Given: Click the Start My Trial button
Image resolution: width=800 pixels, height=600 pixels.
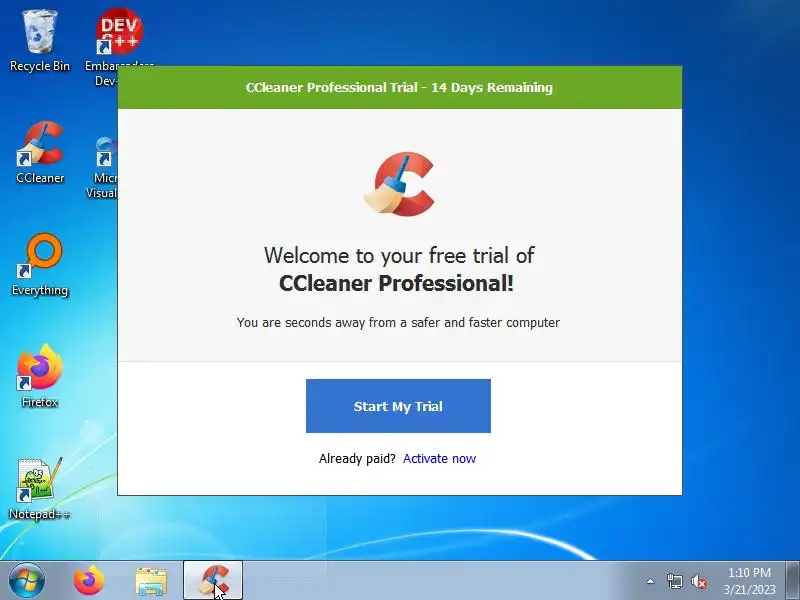Looking at the screenshot, I should [398, 406].
